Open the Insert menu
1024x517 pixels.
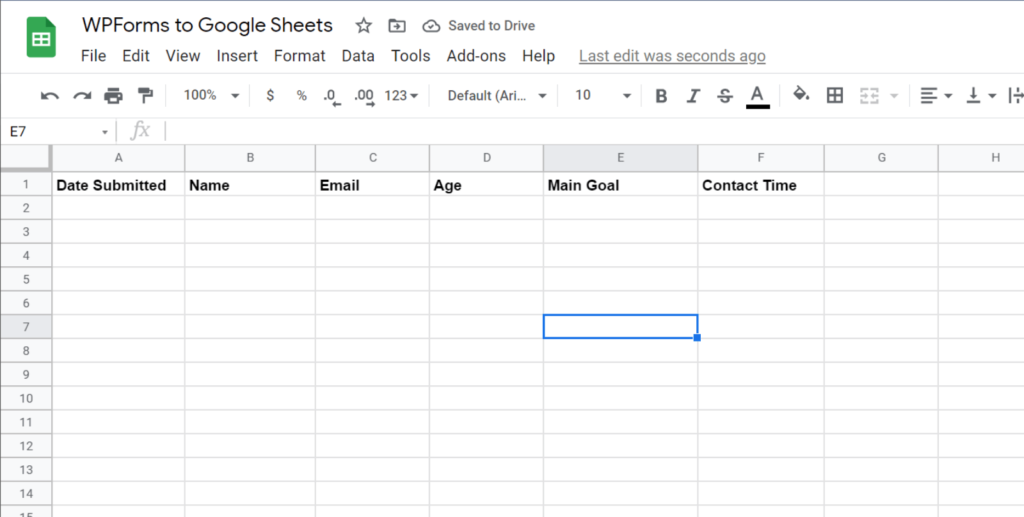coord(237,56)
